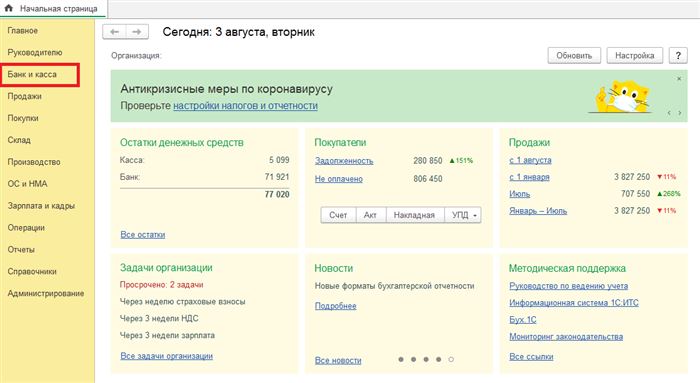This screenshot has height=383, width=700.
Task: Click the Настройка button
Action: (x=634, y=55)
